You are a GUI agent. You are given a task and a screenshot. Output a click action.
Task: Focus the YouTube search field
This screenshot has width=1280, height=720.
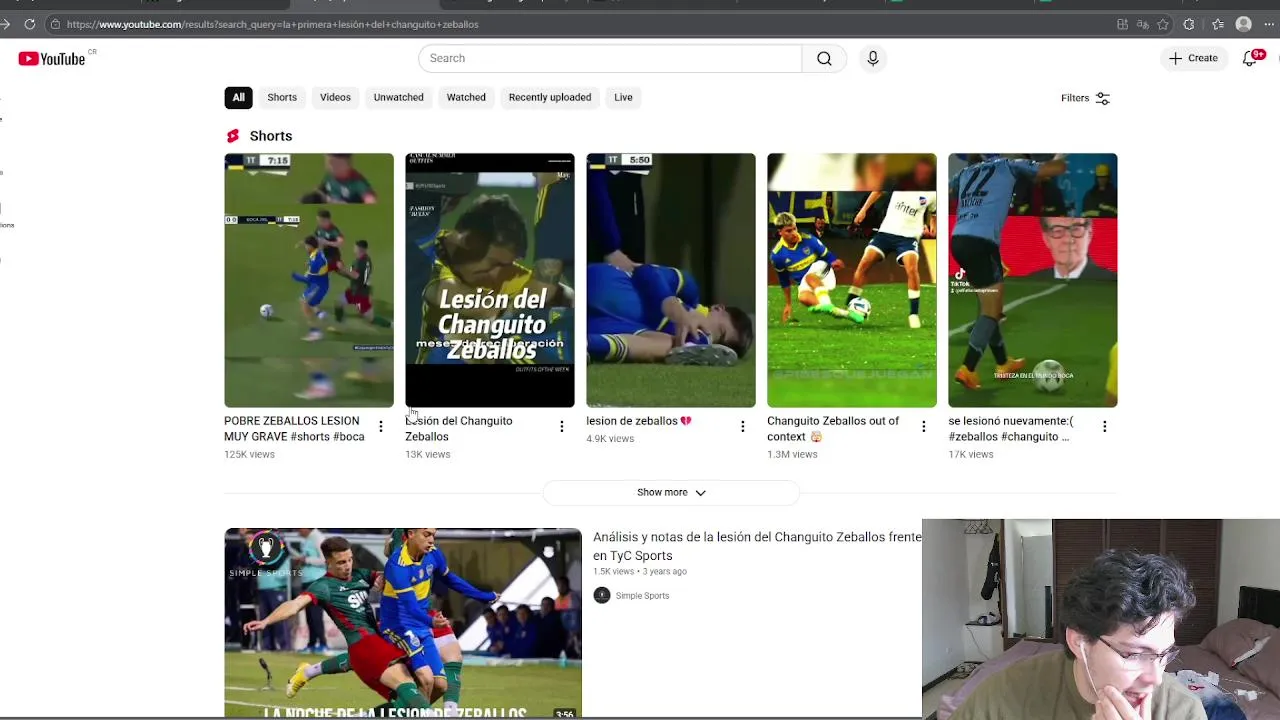point(610,58)
